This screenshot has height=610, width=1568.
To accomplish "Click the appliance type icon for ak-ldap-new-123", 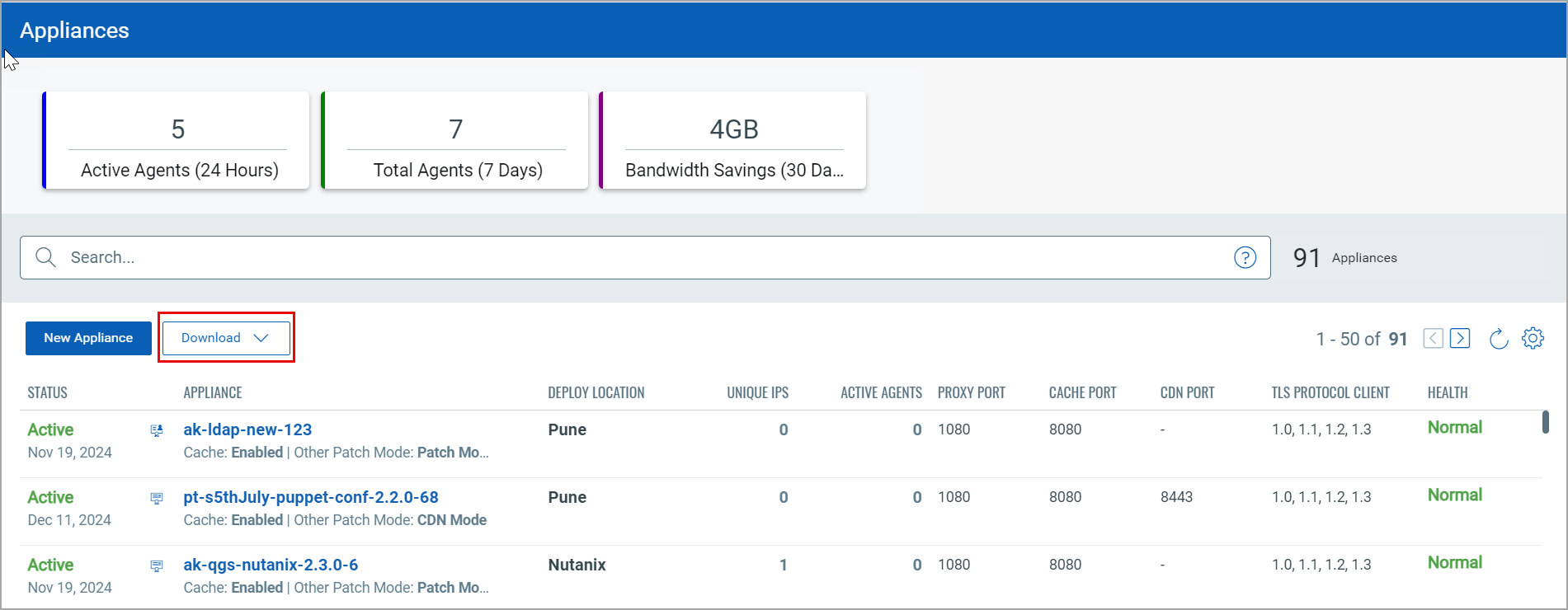I will coord(157,430).
